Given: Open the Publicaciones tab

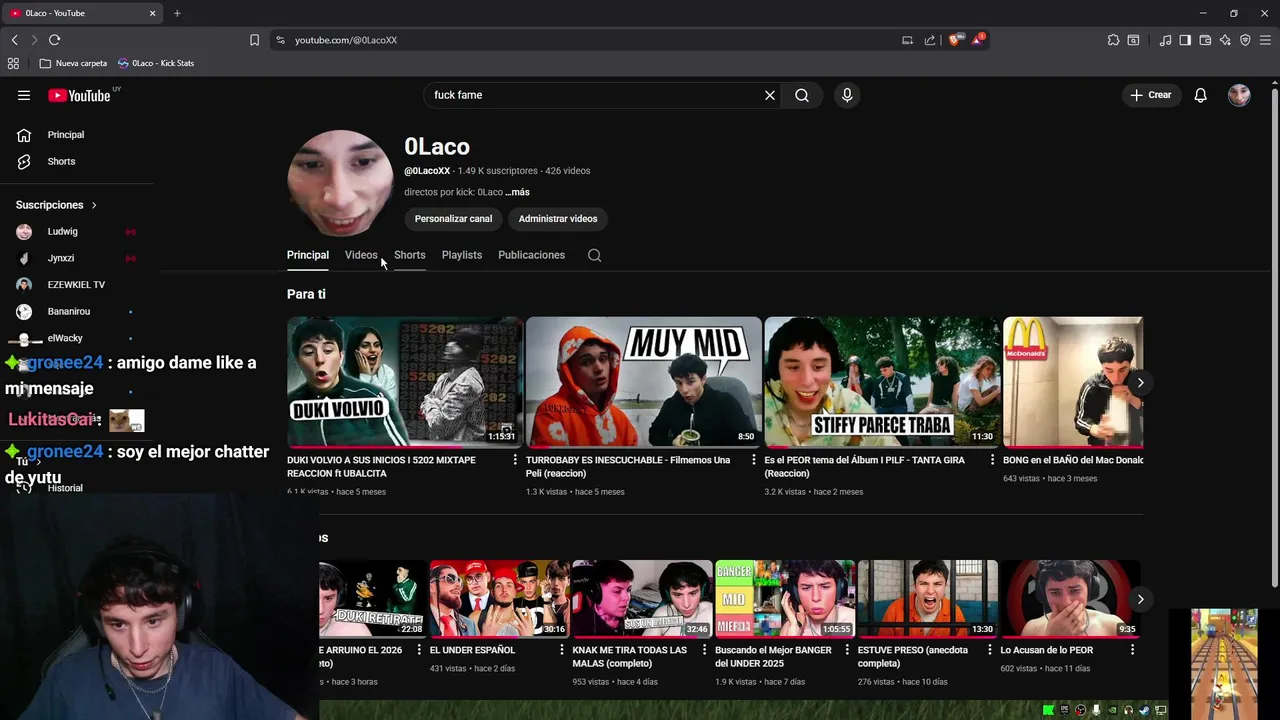Looking at the screenshot, I should 531,255.
